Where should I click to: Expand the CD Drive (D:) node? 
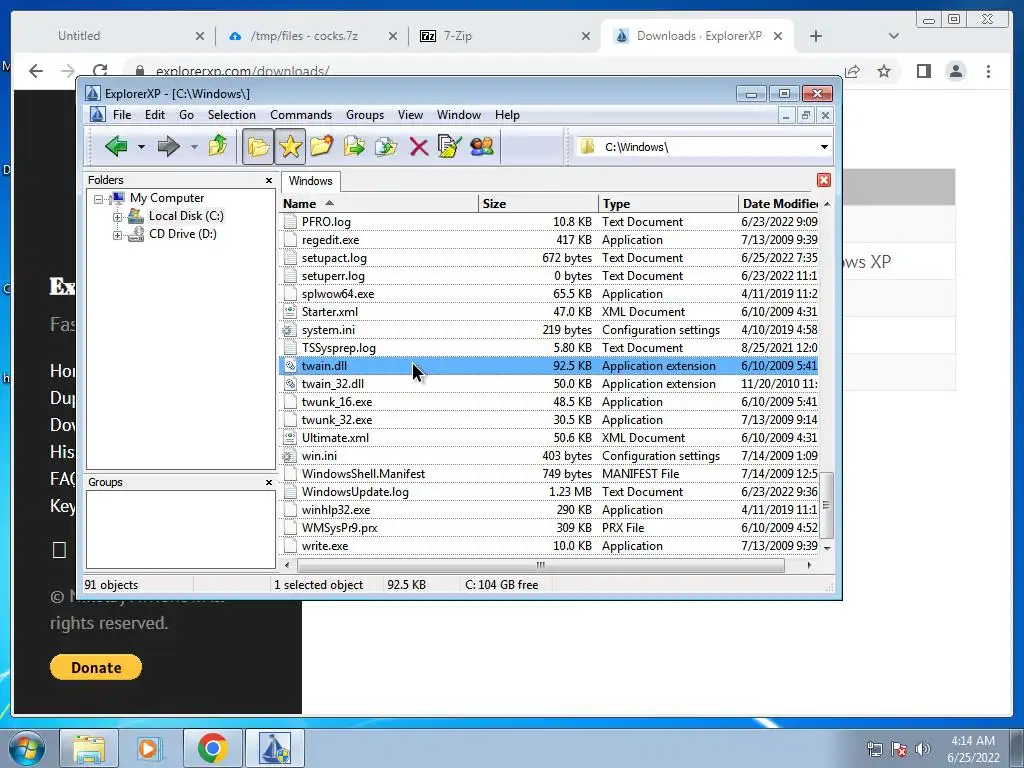pos(117,235)
